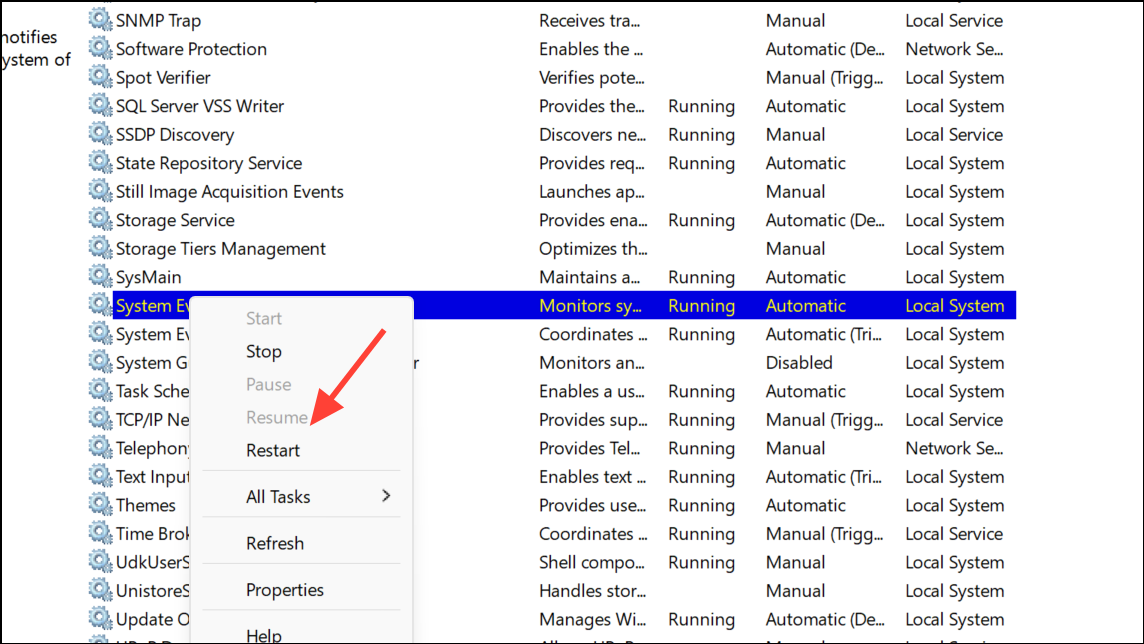The width and height of the screenshot is (1144, 644).
Task: Select the Storage Tiers Management service
Action: click(220, 249)
